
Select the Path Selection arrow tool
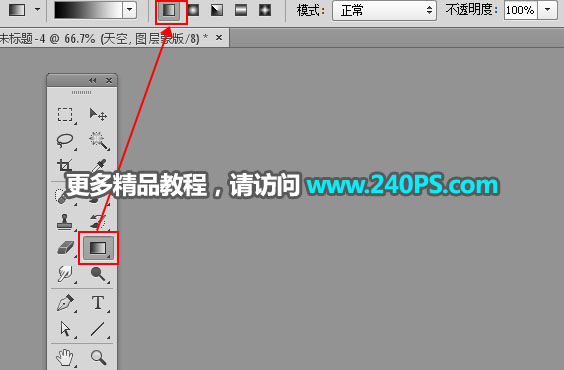[65, 329]
